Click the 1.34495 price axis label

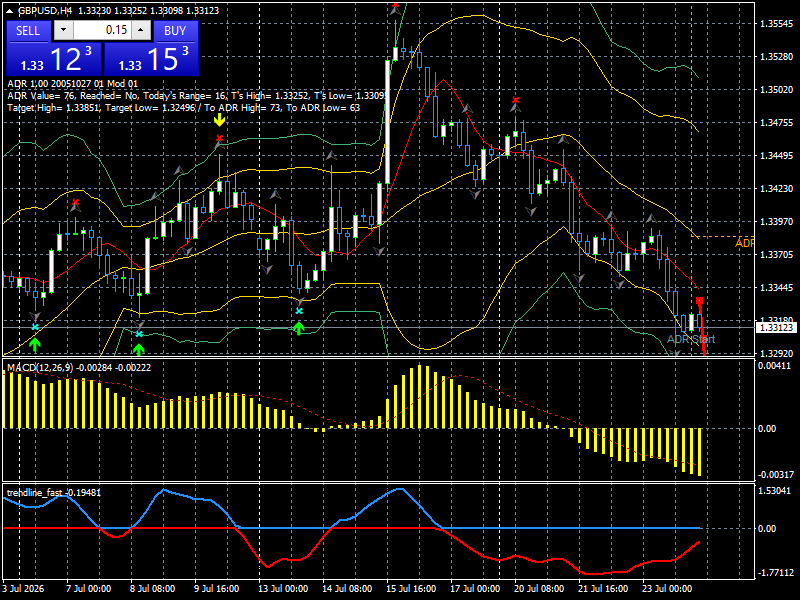point(777,156)
